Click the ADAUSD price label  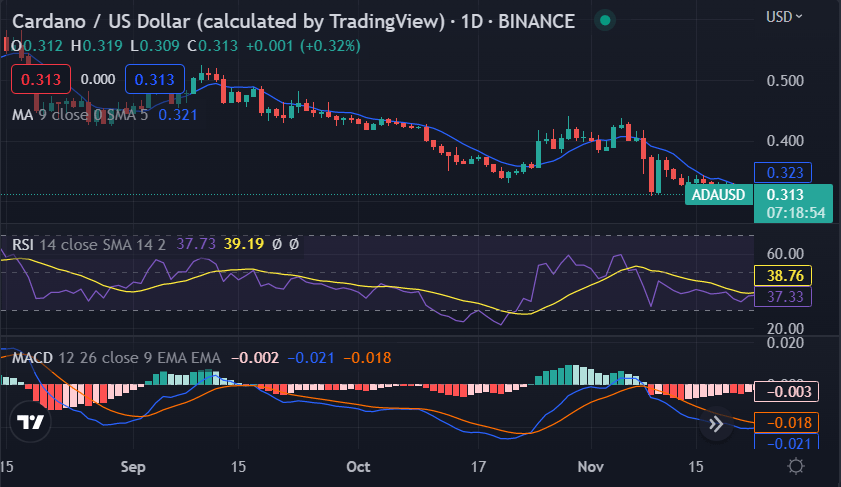click(x=718, y=195)
